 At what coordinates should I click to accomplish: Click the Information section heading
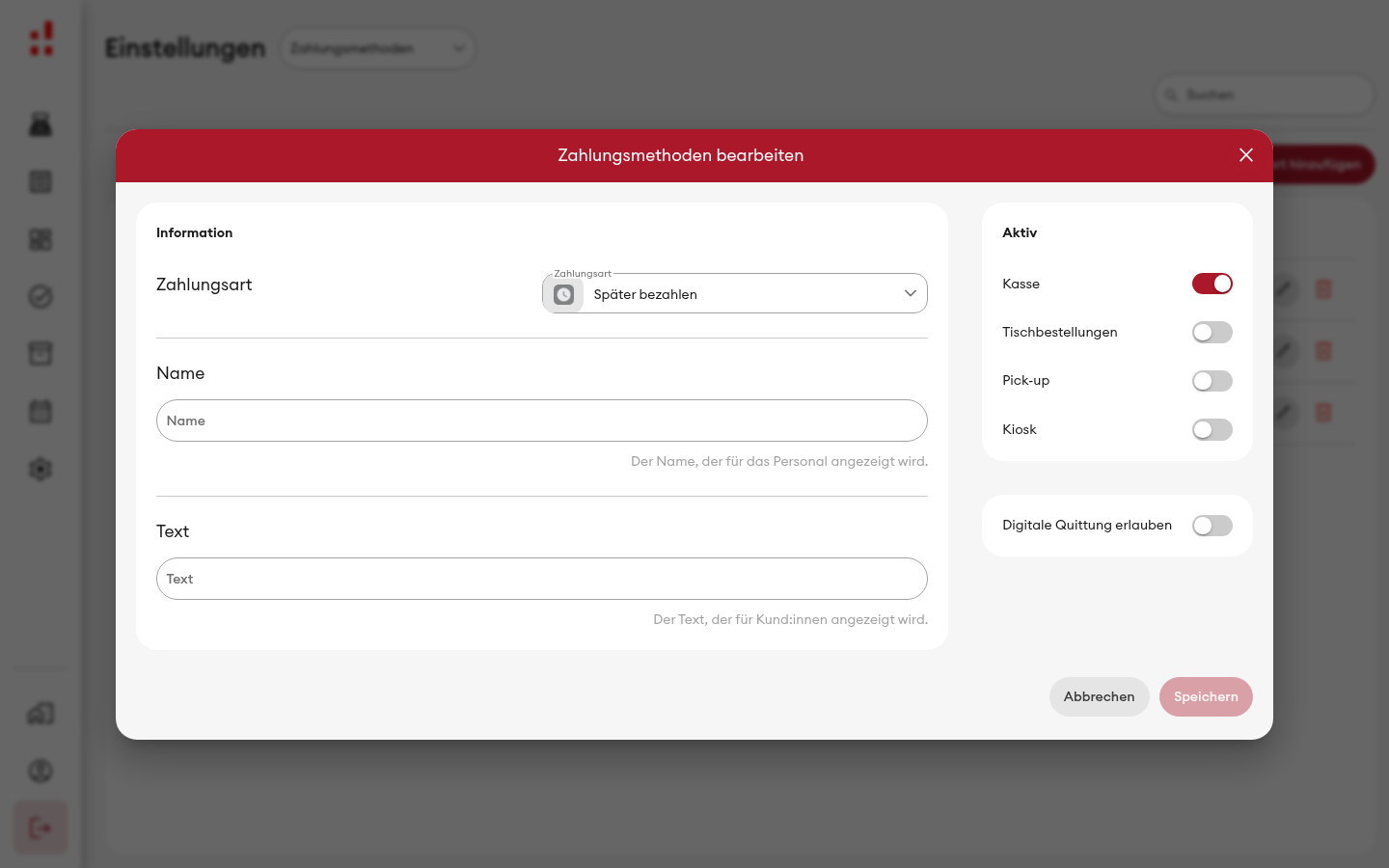coord(194,232)
